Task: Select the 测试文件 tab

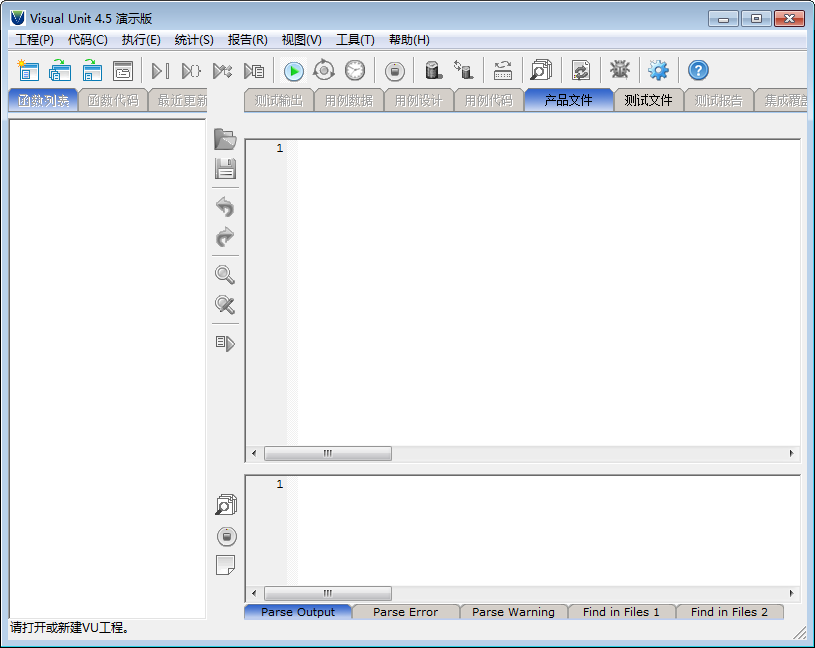Action: [648, 100]
